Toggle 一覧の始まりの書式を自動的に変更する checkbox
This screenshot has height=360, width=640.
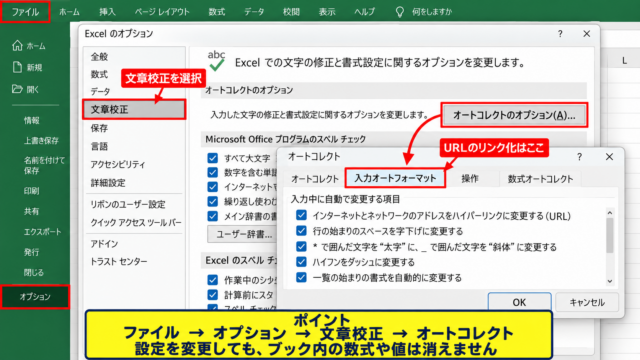click(301, 277)
